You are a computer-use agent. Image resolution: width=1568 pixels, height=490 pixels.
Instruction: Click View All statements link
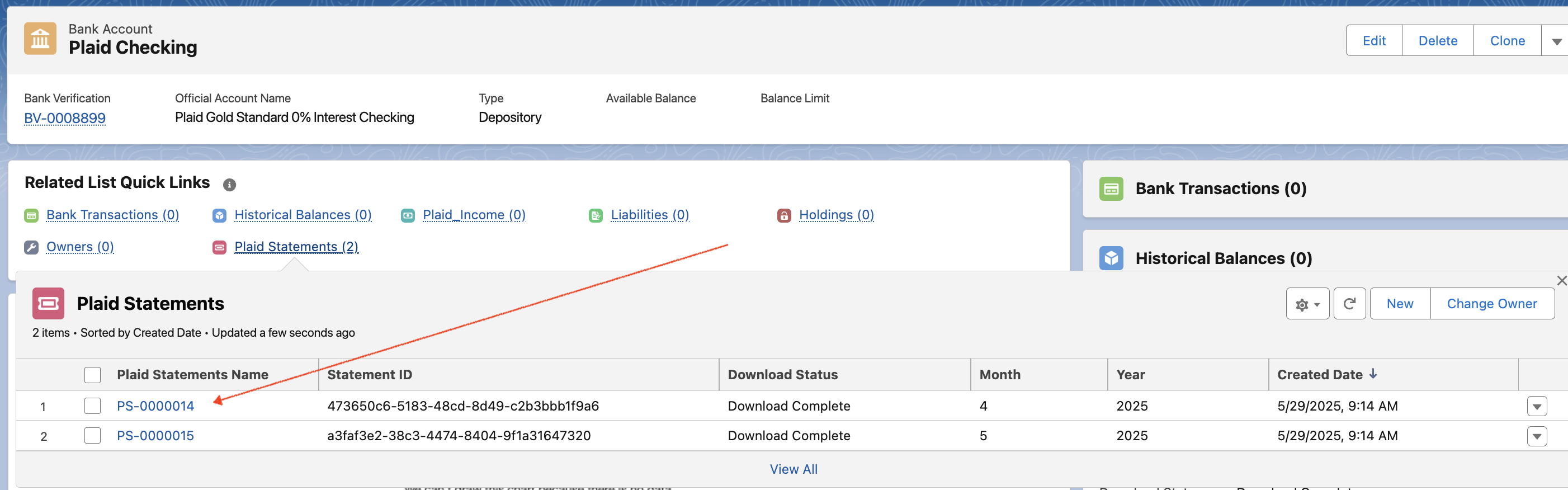point(794,469)
